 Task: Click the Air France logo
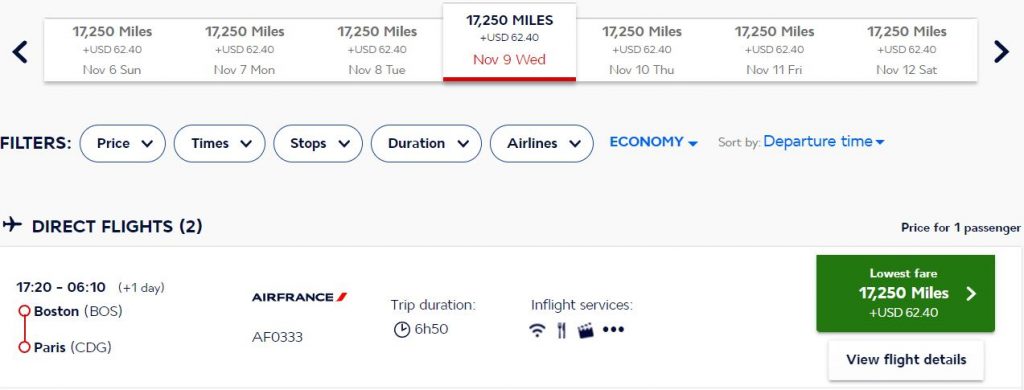click(299, 297)
